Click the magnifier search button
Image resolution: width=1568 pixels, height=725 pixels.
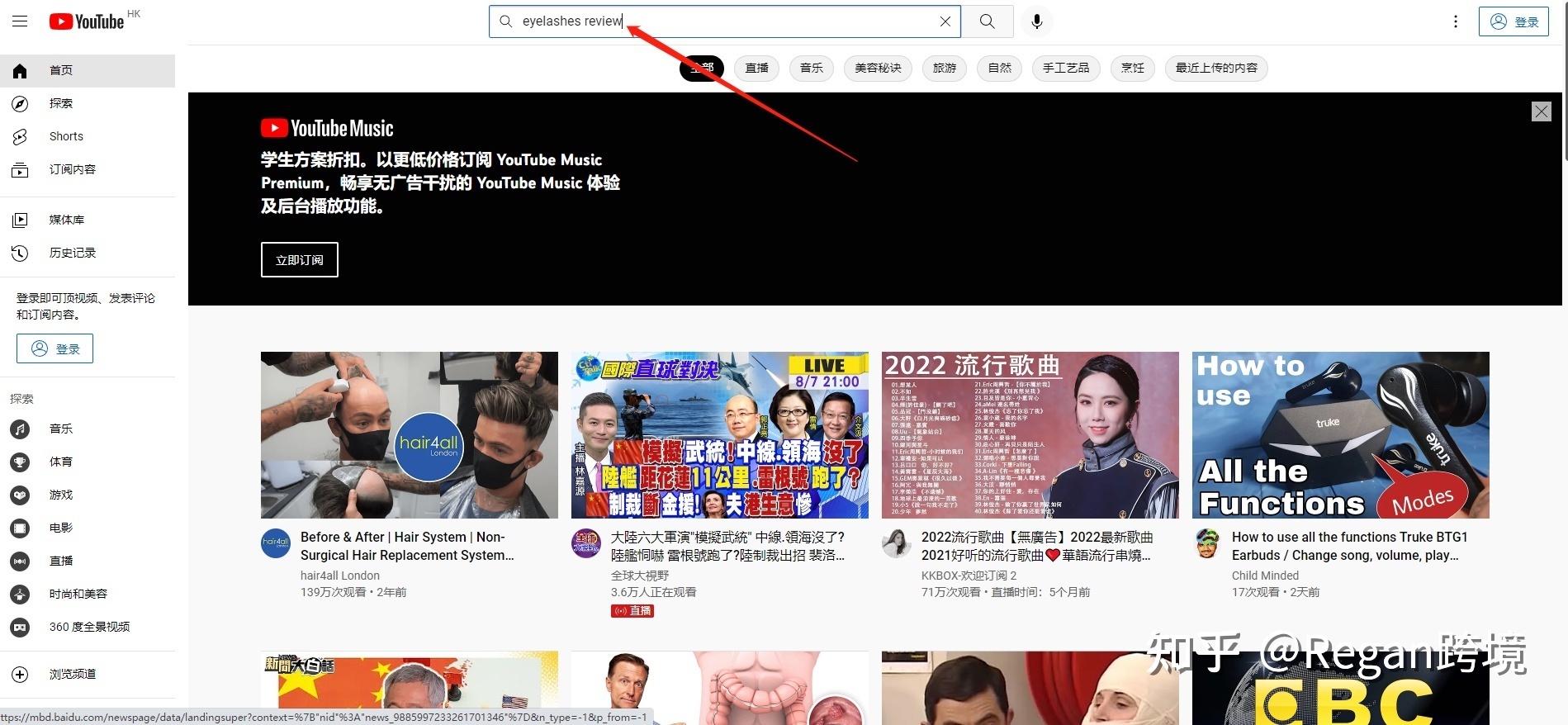point(988,21)
